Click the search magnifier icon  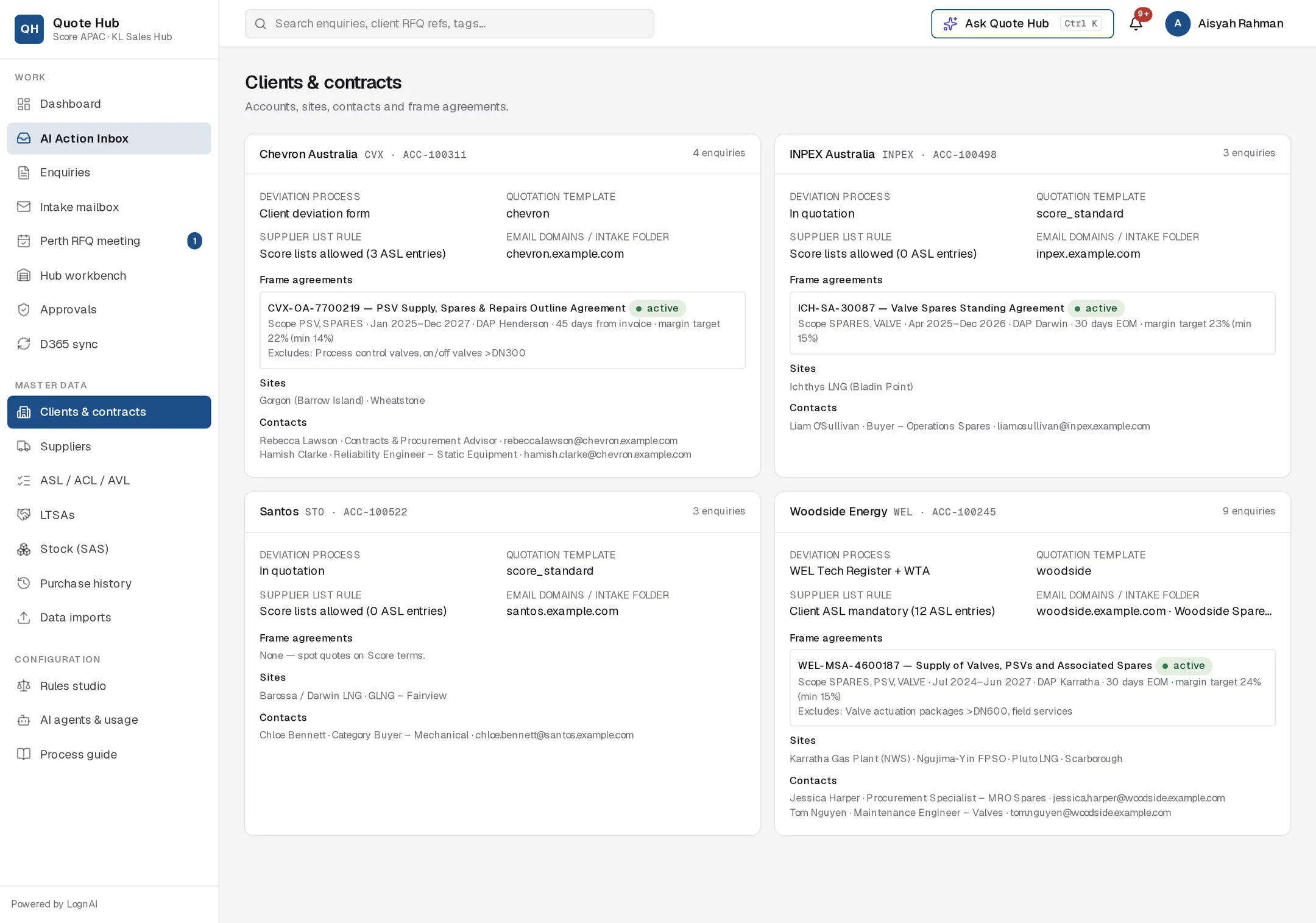pos(260,24)
